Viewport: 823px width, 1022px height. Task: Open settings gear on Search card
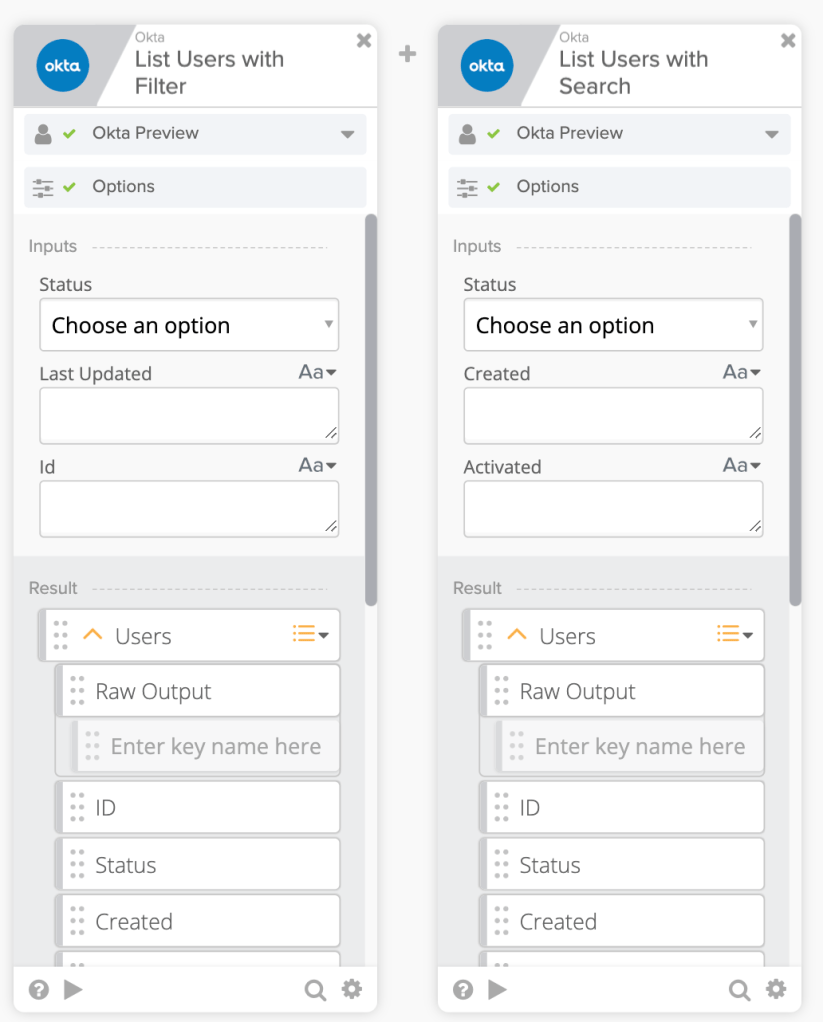click(776, 990)
